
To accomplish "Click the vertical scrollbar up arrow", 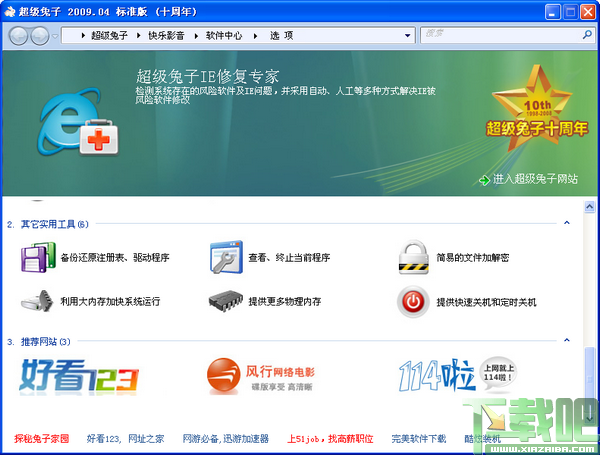I will pos(590,207).
